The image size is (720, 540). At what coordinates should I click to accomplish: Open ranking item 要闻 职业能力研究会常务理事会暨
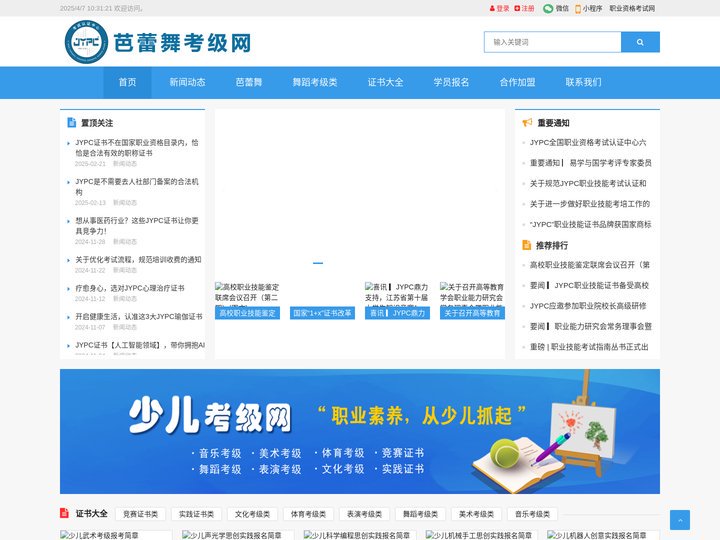pyautogui.click(x=591, y=326)
